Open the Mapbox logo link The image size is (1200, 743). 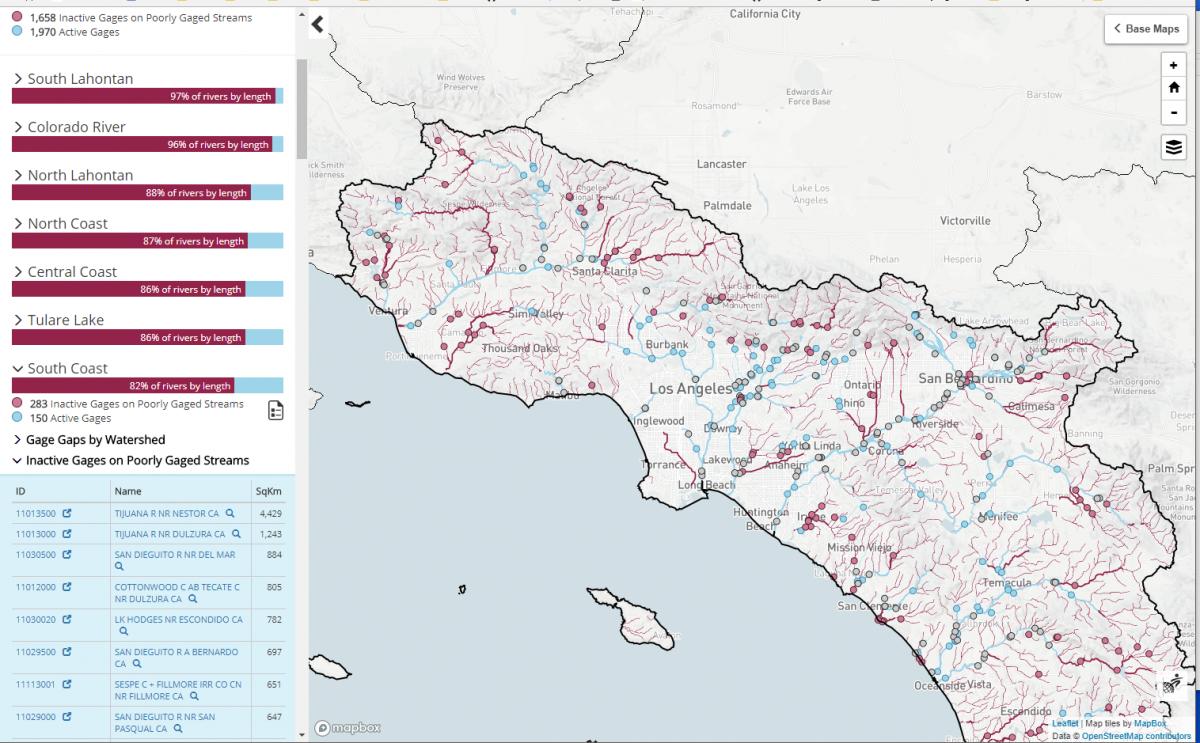click(348, 728)
